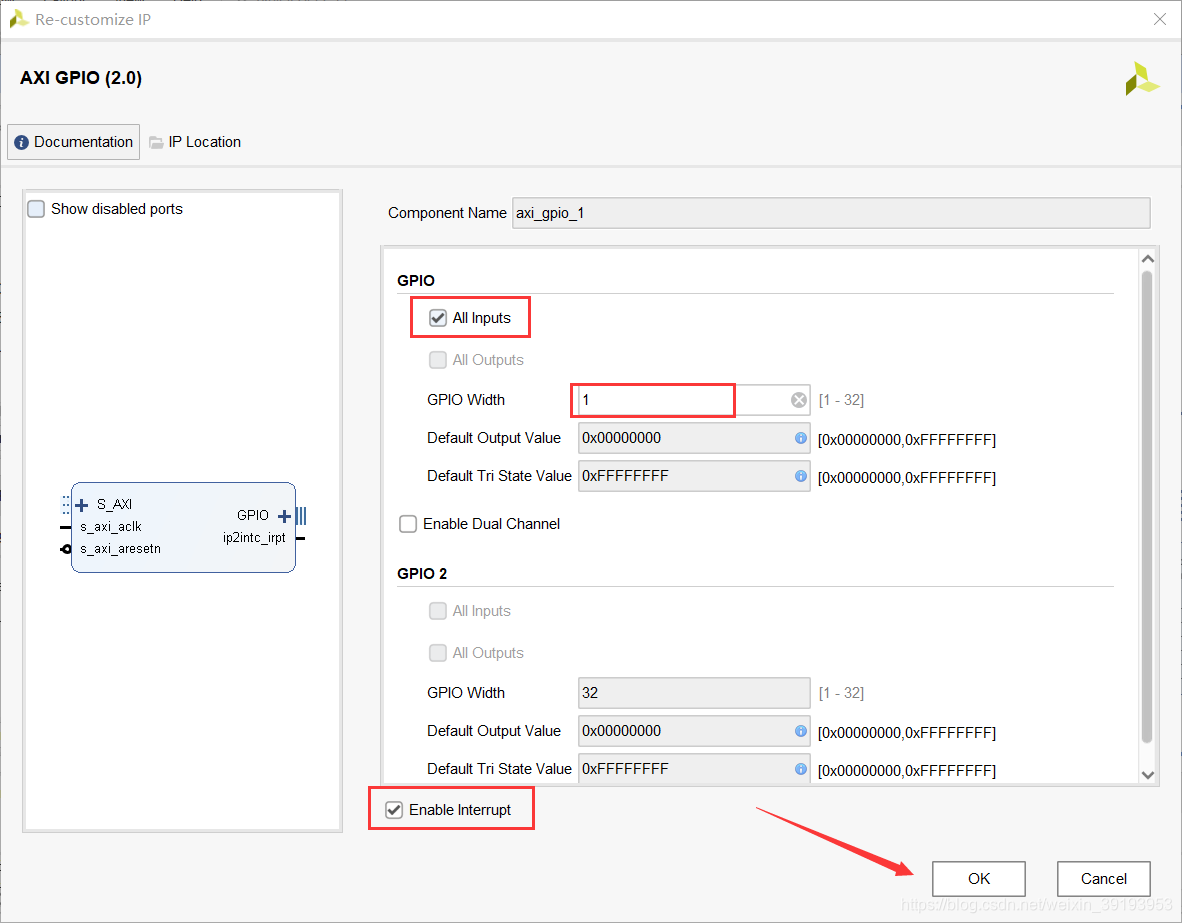This screenshot has width=1182, height=923.
Task: Confirm settings with the OK button
Action: coord(978,879)
